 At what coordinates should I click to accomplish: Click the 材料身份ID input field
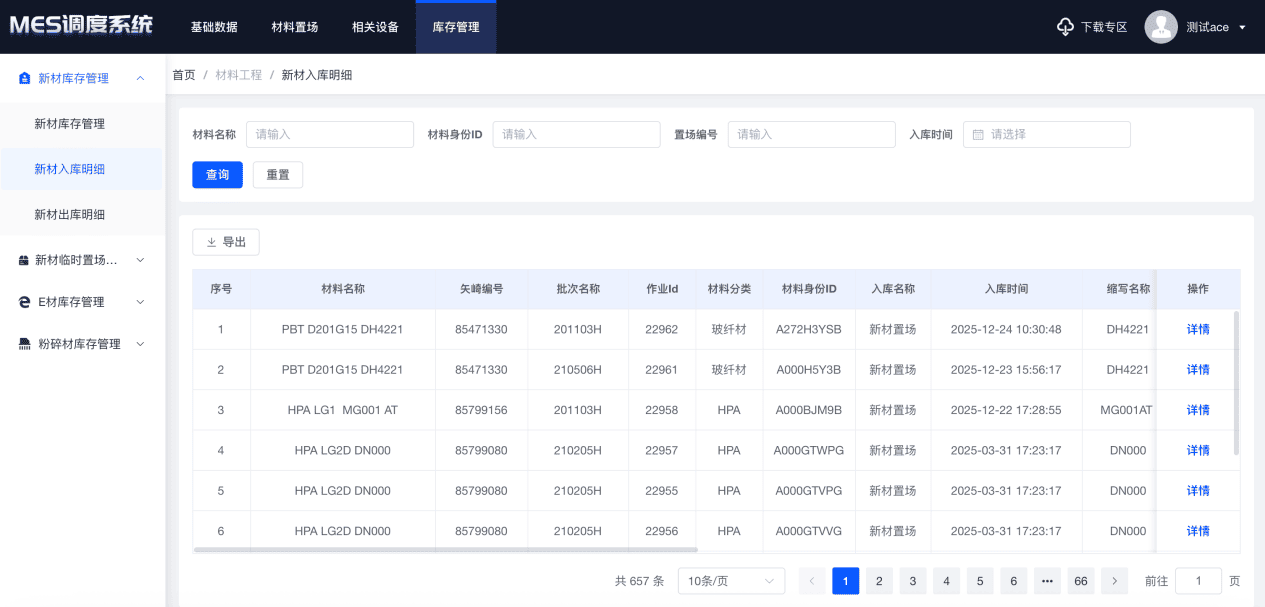point(576,135)
